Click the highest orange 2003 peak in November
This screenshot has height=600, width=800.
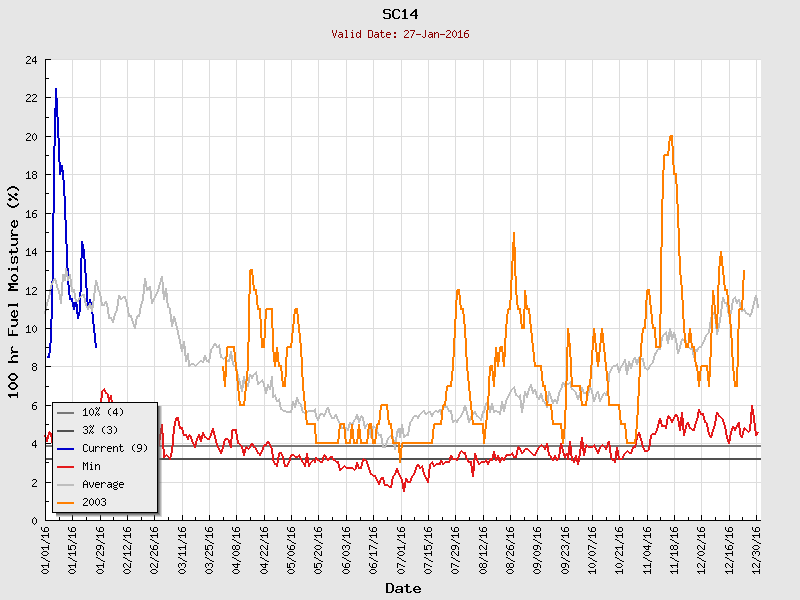(671, 136)
